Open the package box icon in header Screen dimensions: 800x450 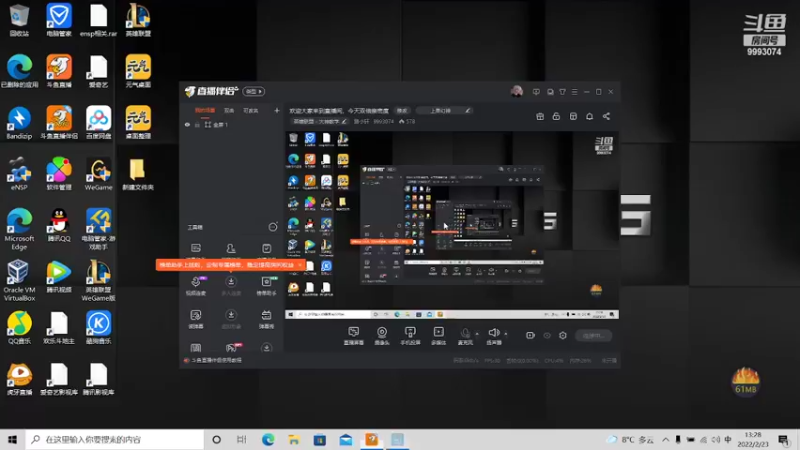573,116
